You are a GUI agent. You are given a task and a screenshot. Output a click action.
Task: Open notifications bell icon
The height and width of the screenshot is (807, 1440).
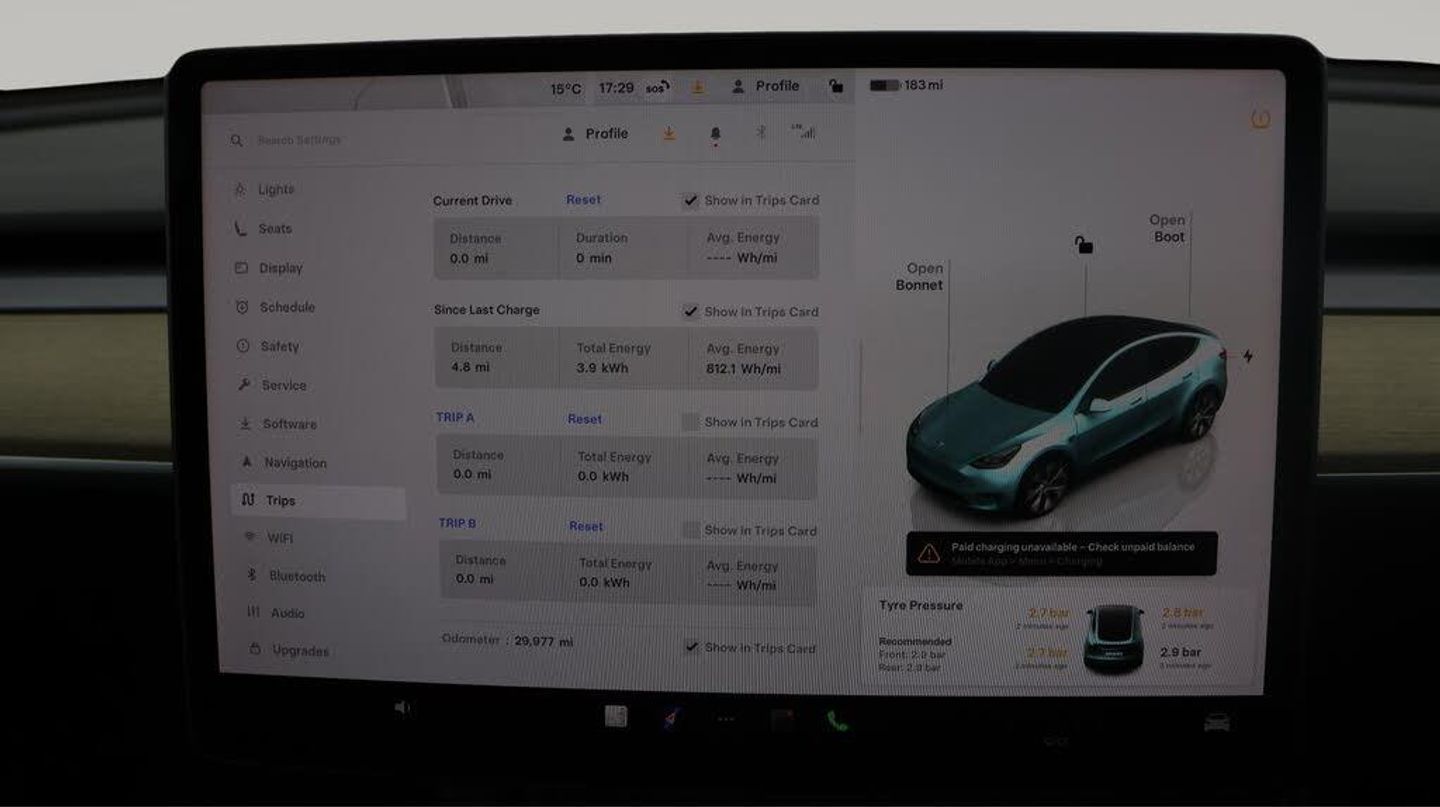(x=715, y=134)
